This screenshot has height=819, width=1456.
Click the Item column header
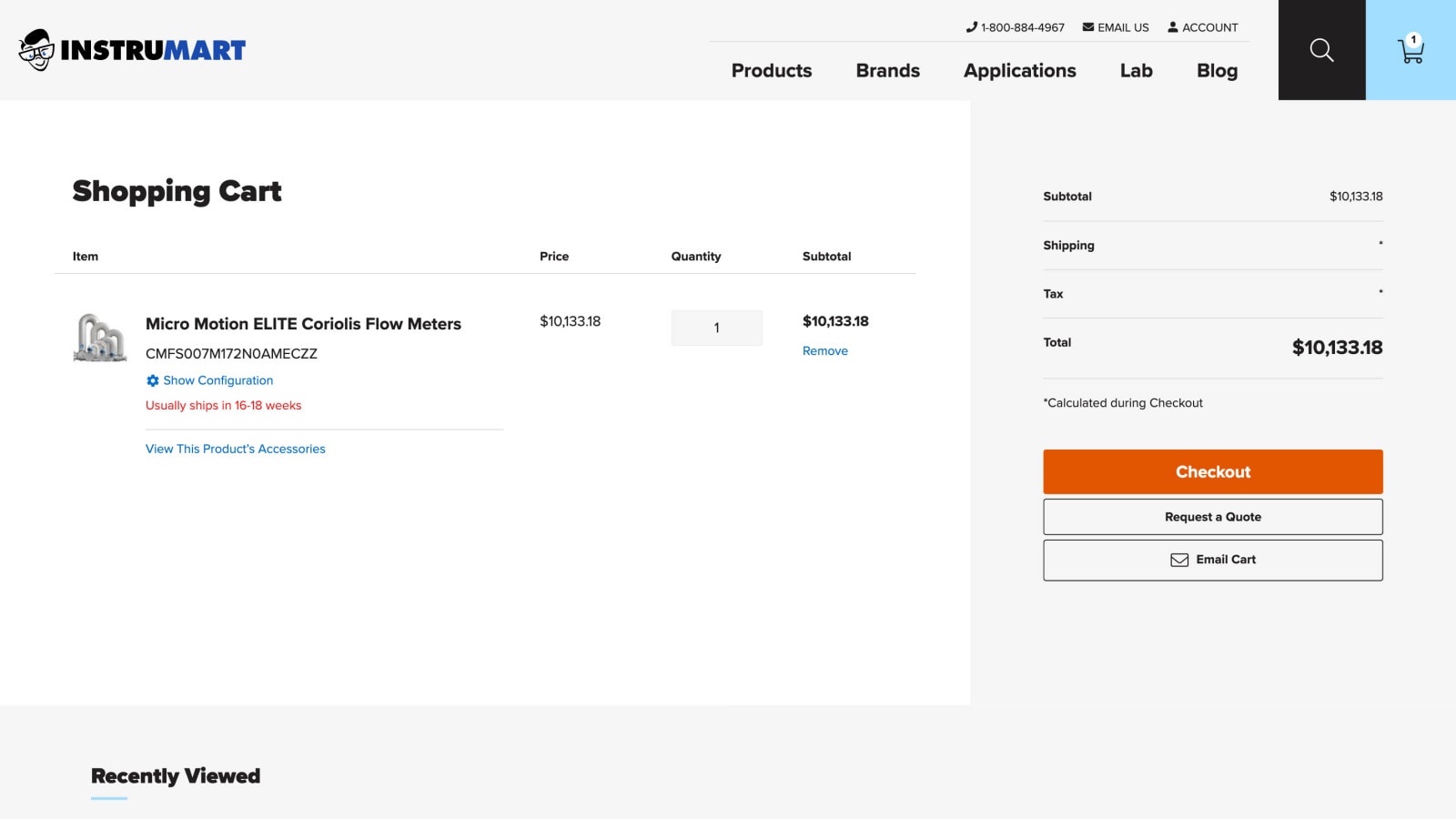tap(86, 257)
